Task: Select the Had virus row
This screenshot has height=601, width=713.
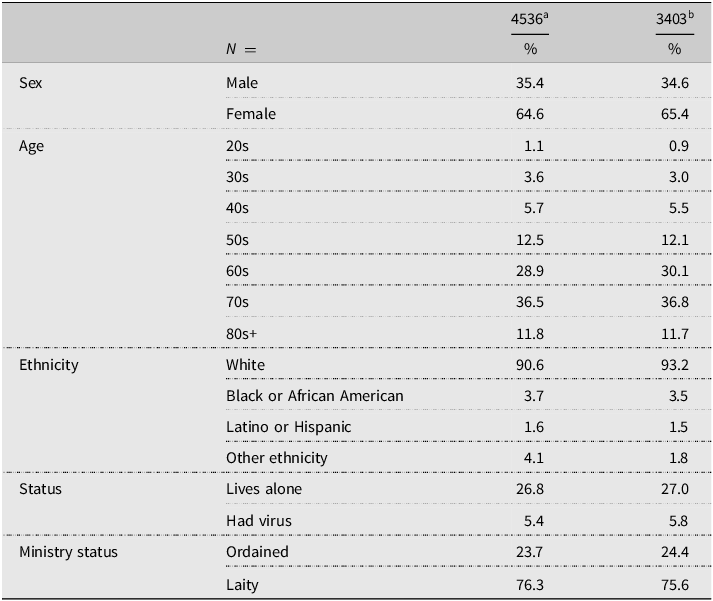Action: [x=468, y=521]
